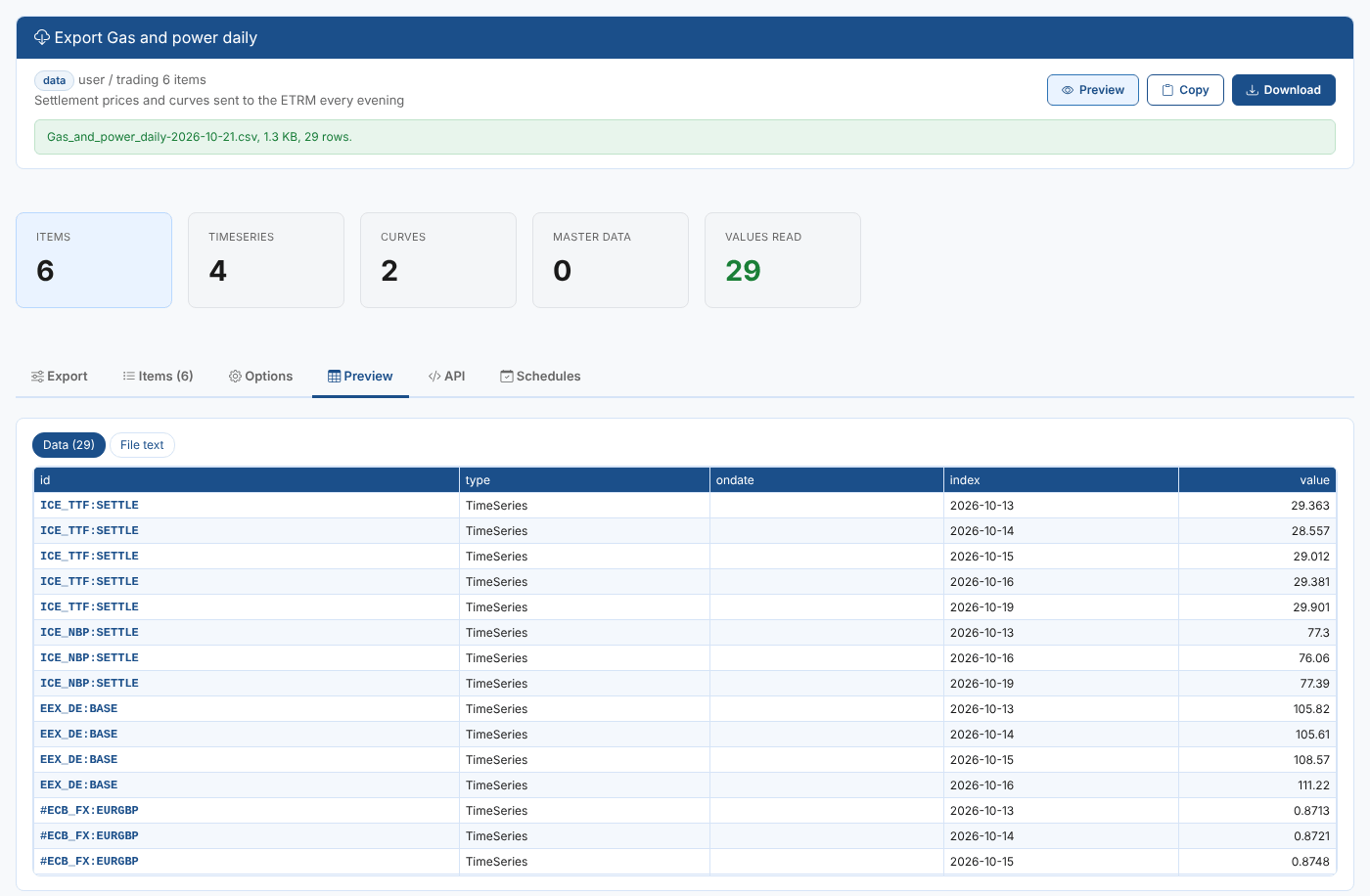Click the value 0.8713 cell
Viewport: 1370px width, 896px height.
[1257, 811]
